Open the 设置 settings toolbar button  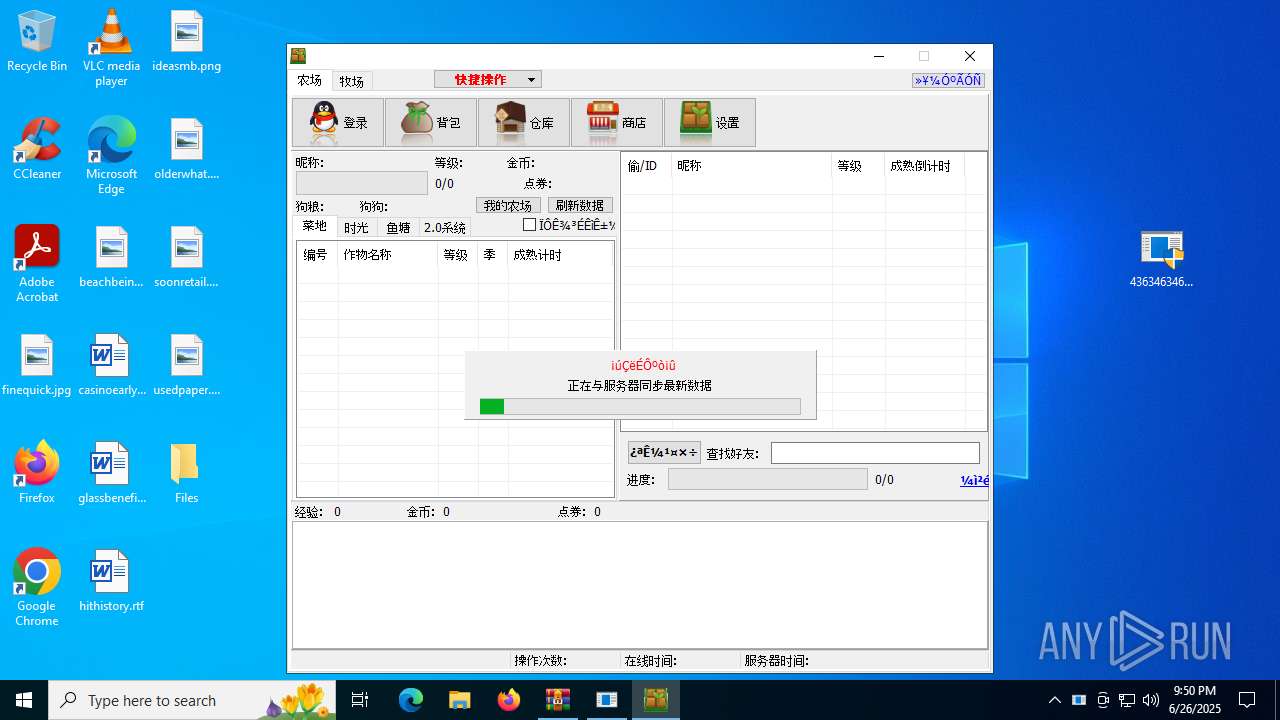(710, 123)
